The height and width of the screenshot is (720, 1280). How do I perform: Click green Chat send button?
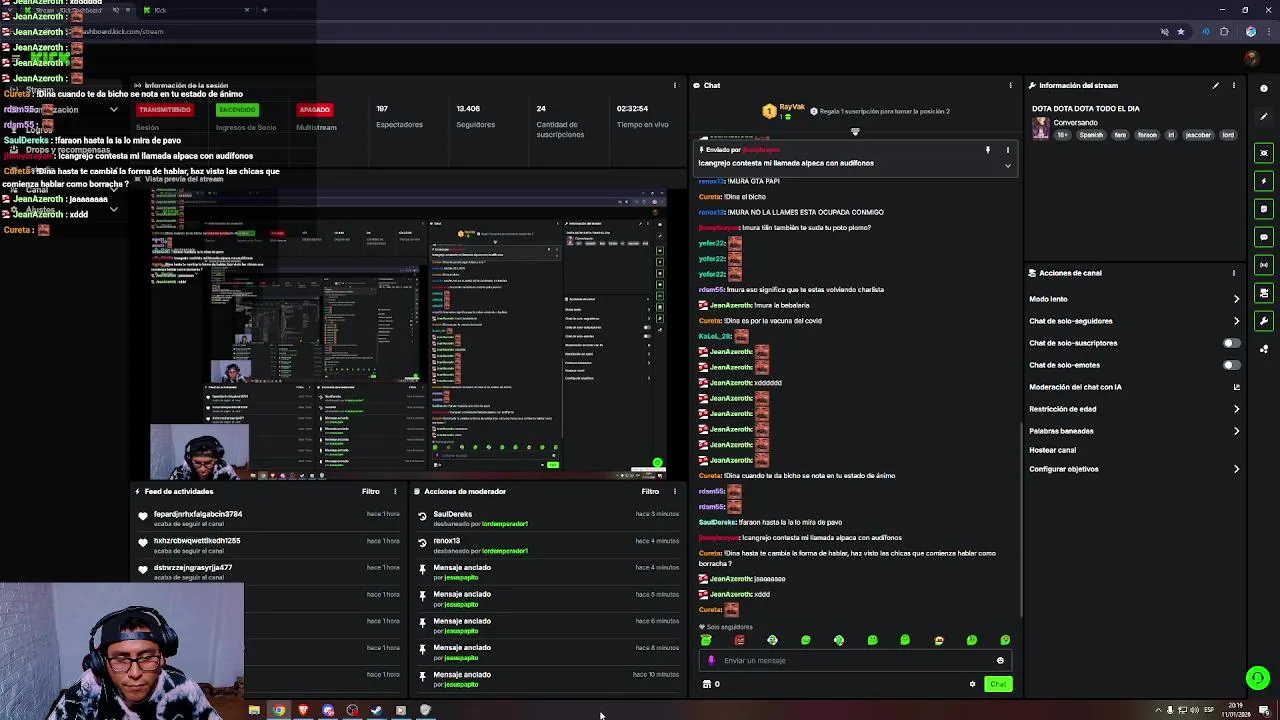998,684
